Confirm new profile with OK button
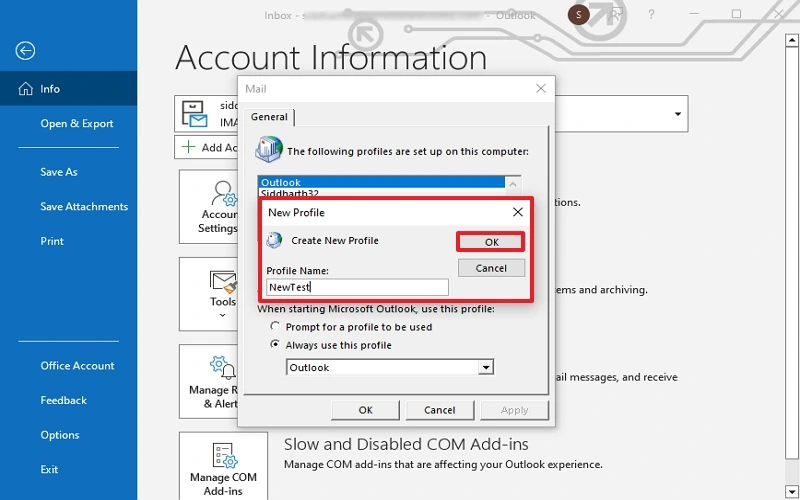 coord(491,242)
